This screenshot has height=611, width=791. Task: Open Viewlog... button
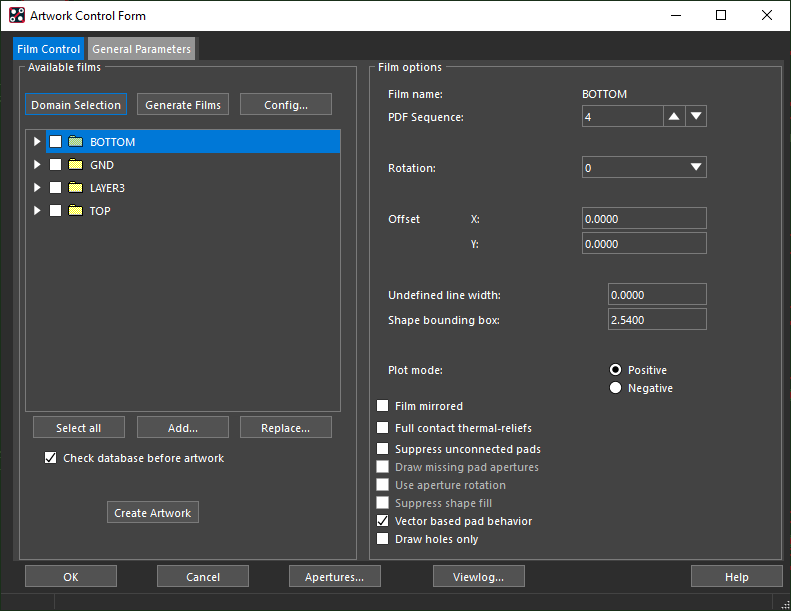(479, 576)
